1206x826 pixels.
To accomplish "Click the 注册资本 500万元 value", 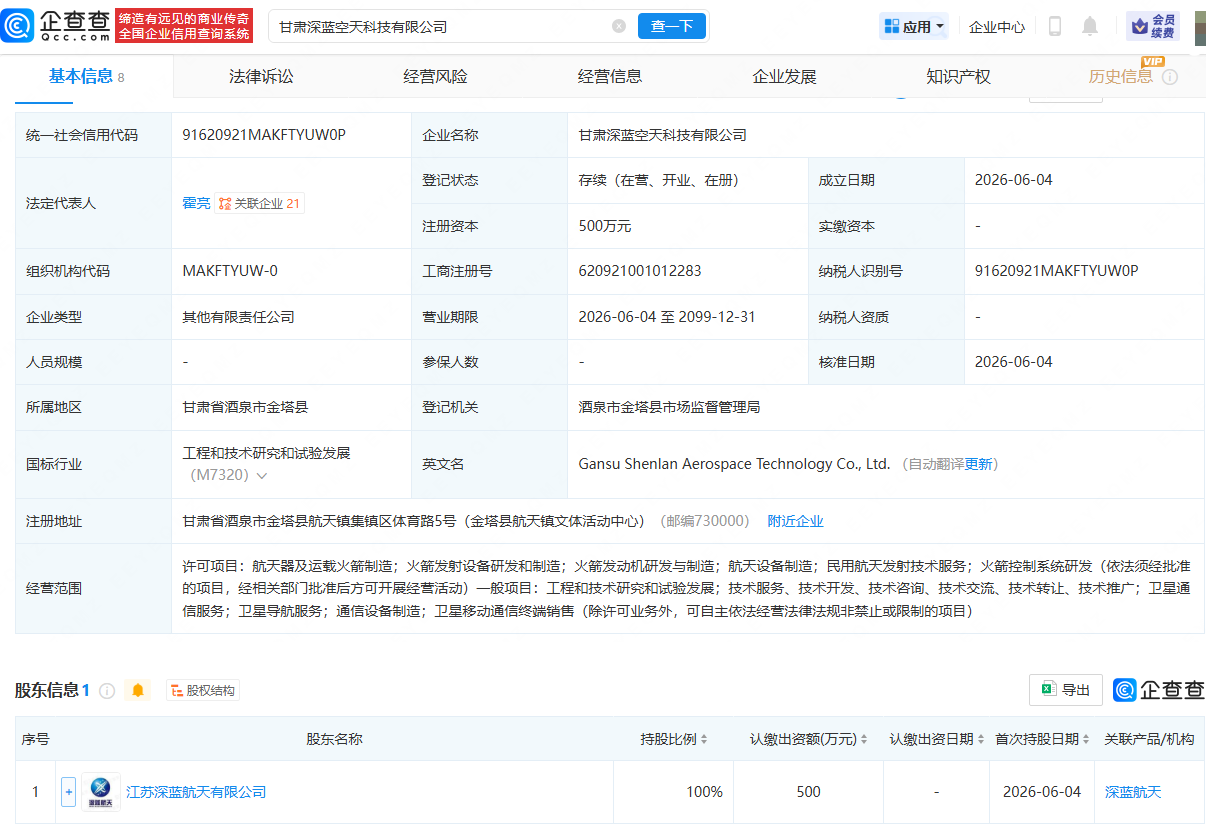I will point(605,226).
